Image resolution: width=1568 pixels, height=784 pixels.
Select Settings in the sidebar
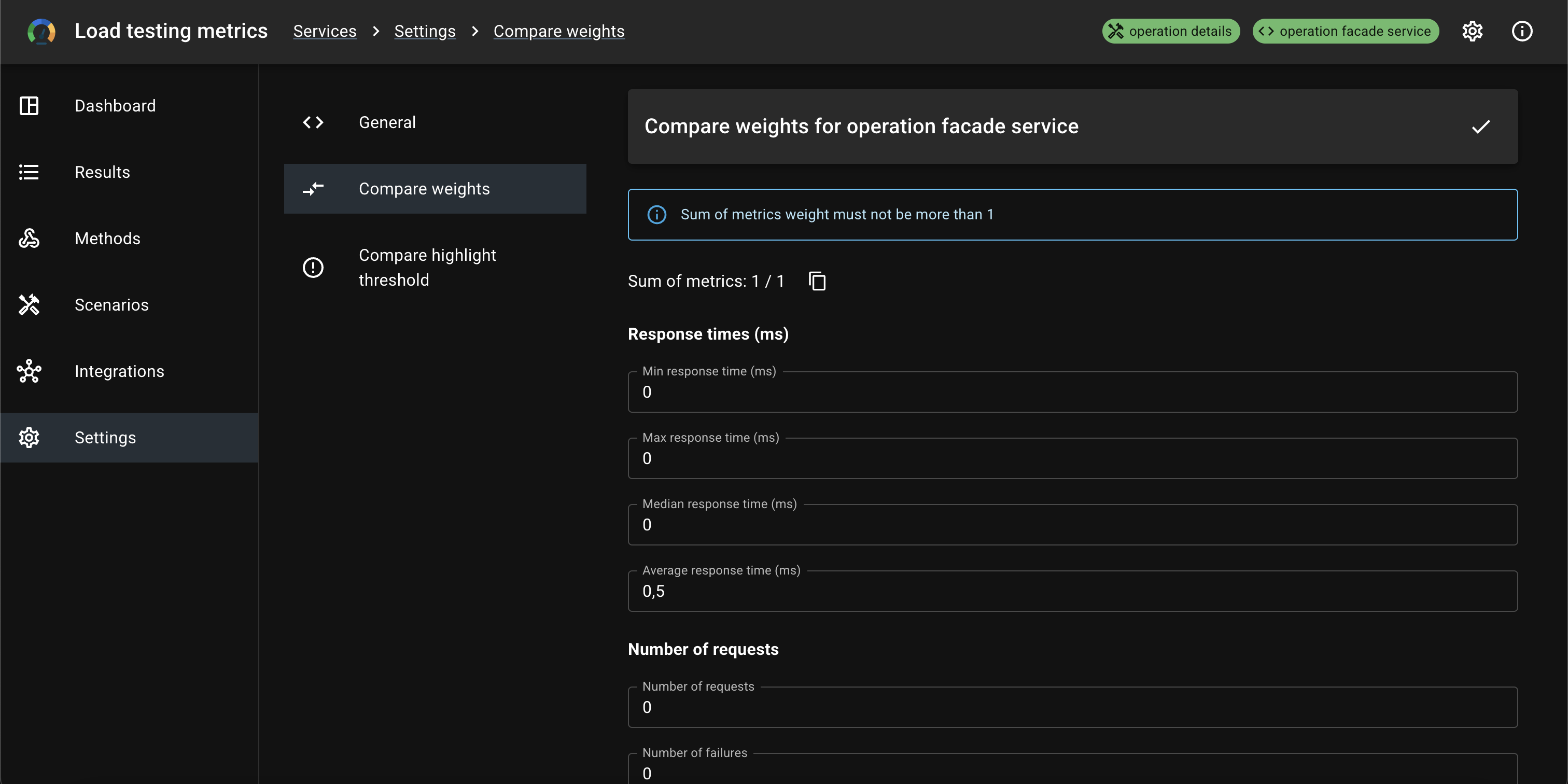point(130,437)
